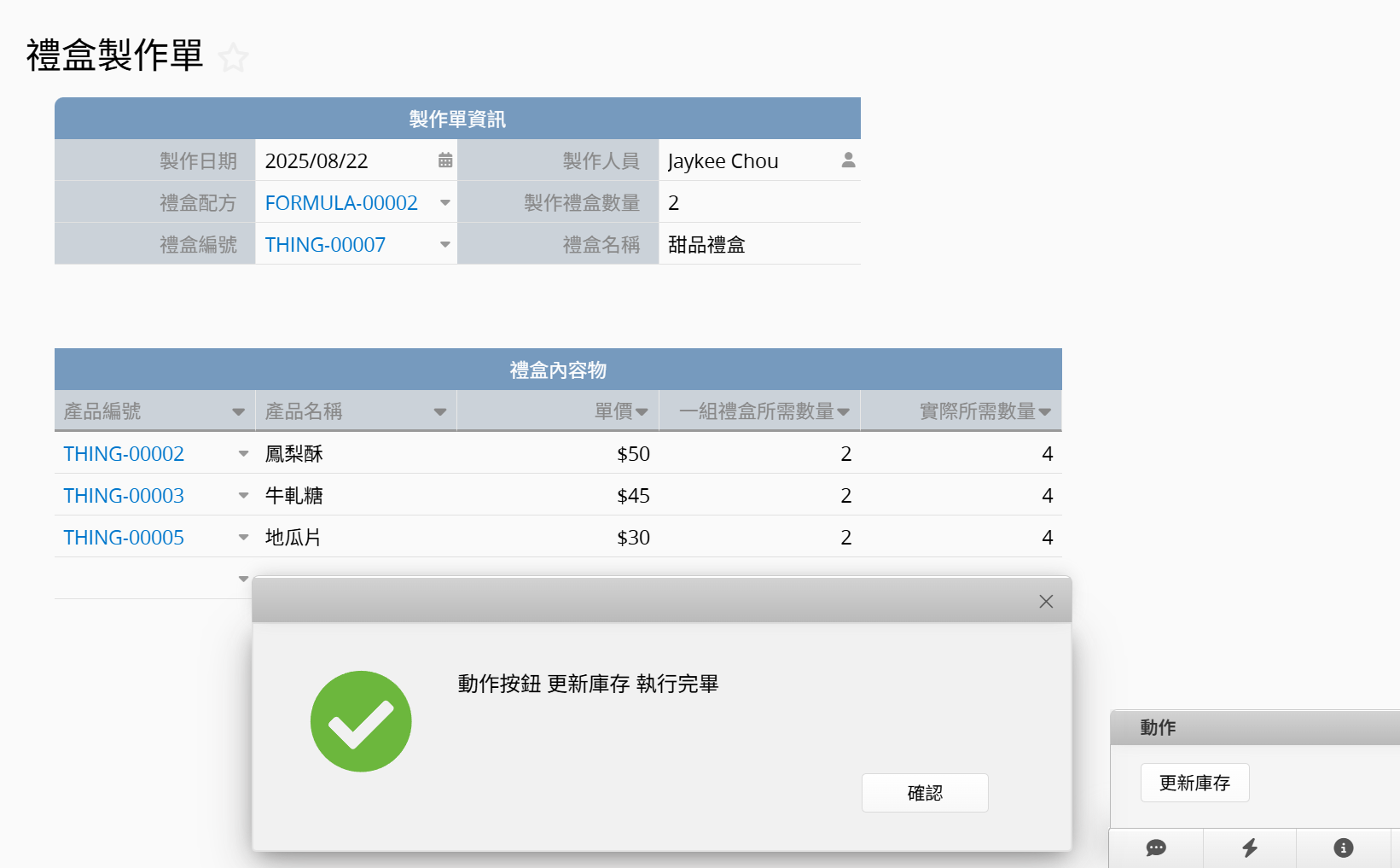Expand the 禮盒配方 FORMULA-00002 dropdown
Image resolution: width=1400 pixels, height=868 pixels.
[444, 202]
